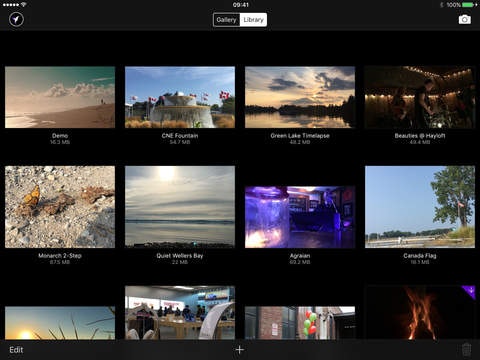The height and width of the screenshot is (360, 480).
Task: Open the campfire flames thumbnail
Action: 420,313
